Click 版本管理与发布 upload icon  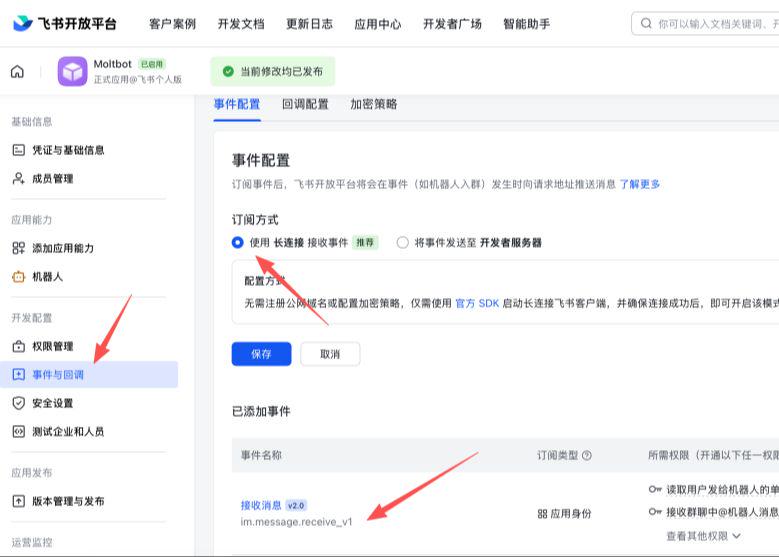18,501
